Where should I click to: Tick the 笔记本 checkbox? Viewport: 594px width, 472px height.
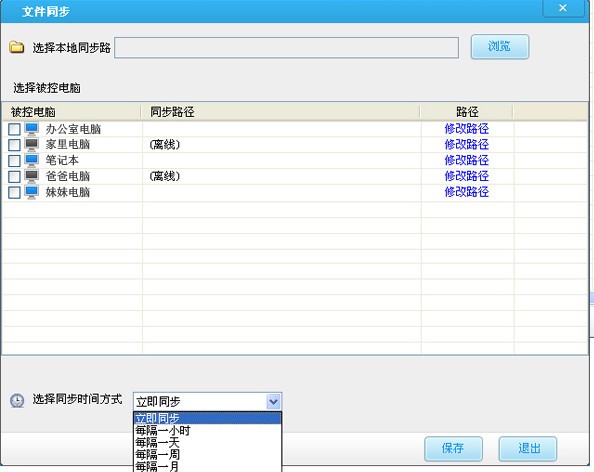pos(14,161)
